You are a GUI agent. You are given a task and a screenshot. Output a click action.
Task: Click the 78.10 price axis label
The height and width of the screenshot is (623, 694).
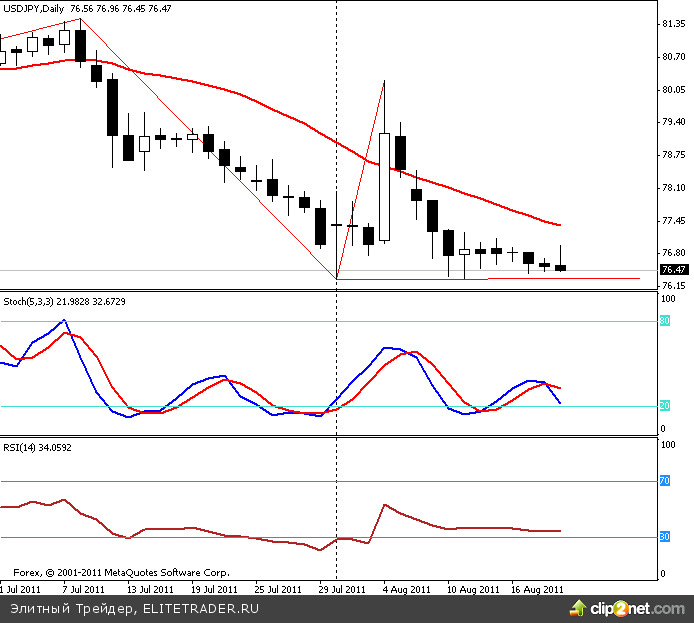[673, 188]
